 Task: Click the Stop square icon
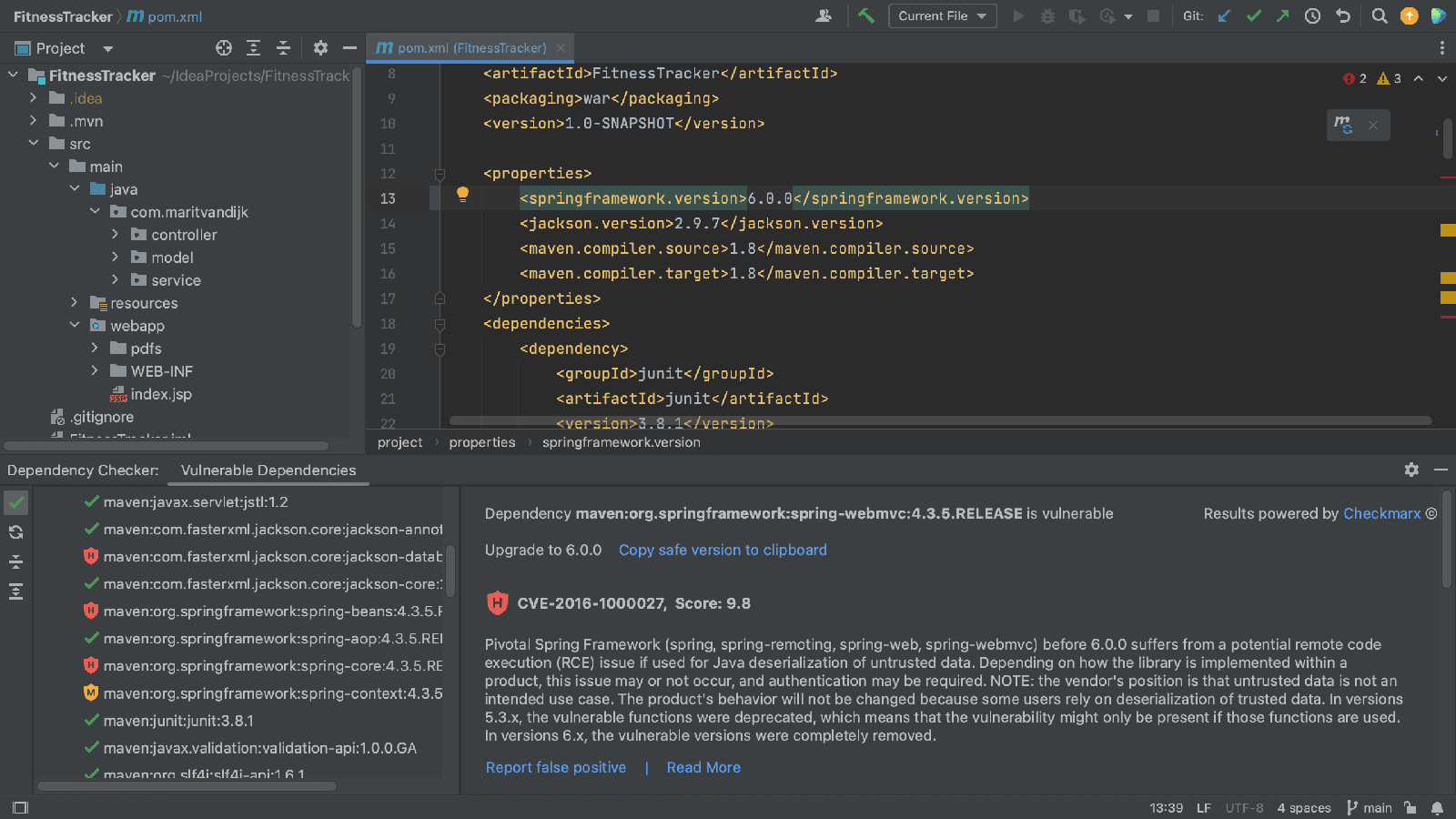pyautogui.click(x=1153, y=15)
